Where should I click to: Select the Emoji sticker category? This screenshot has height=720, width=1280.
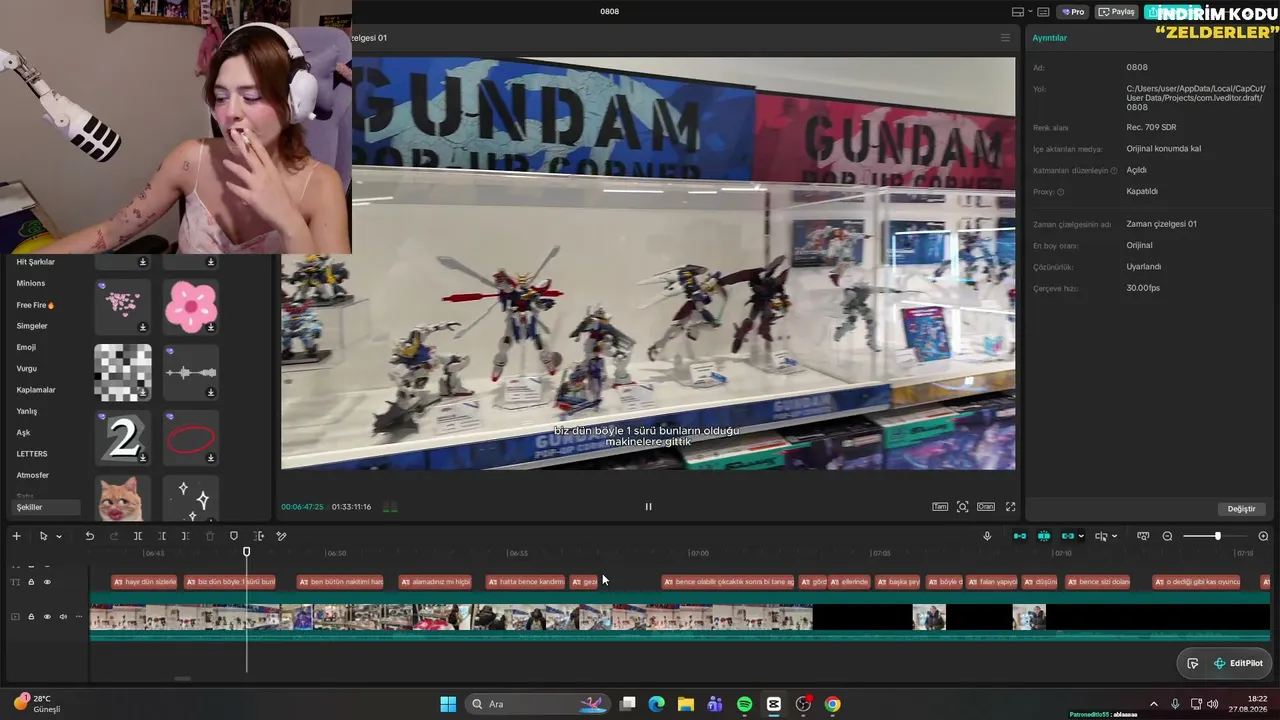[x=26, y=347]
